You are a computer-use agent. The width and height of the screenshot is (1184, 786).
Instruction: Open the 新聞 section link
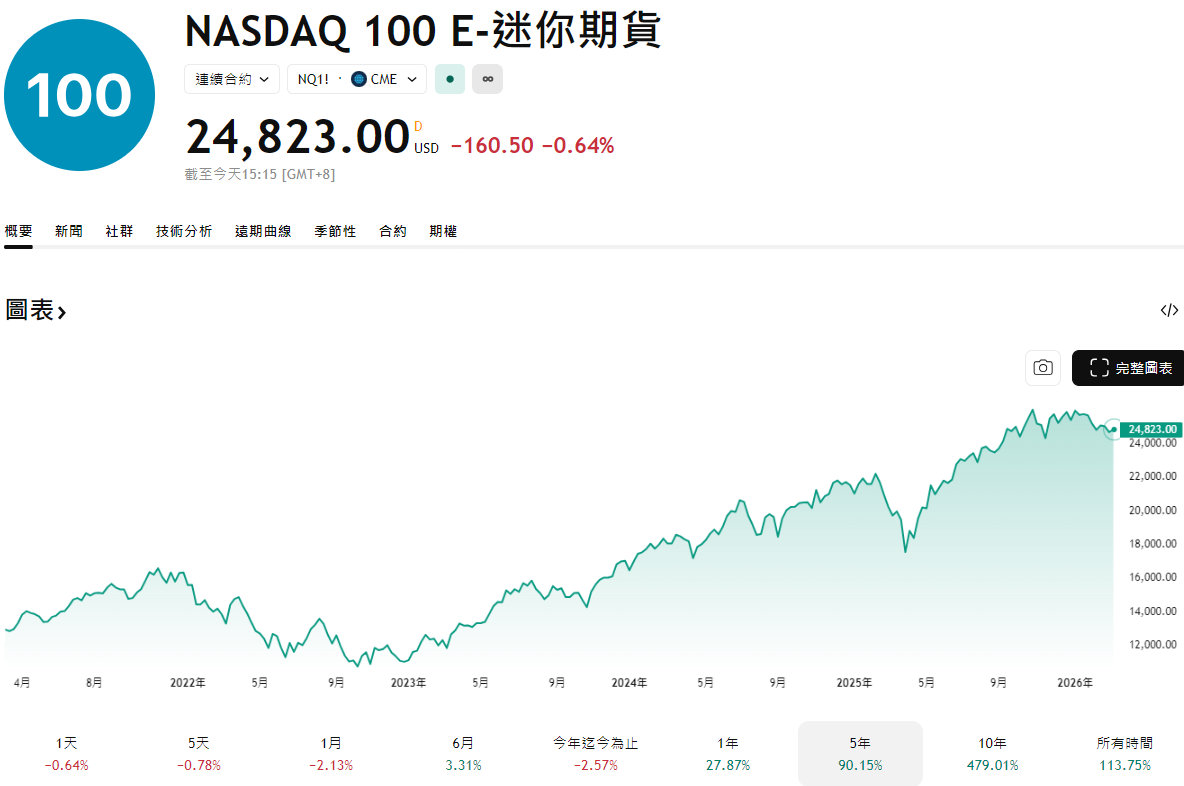67,230
